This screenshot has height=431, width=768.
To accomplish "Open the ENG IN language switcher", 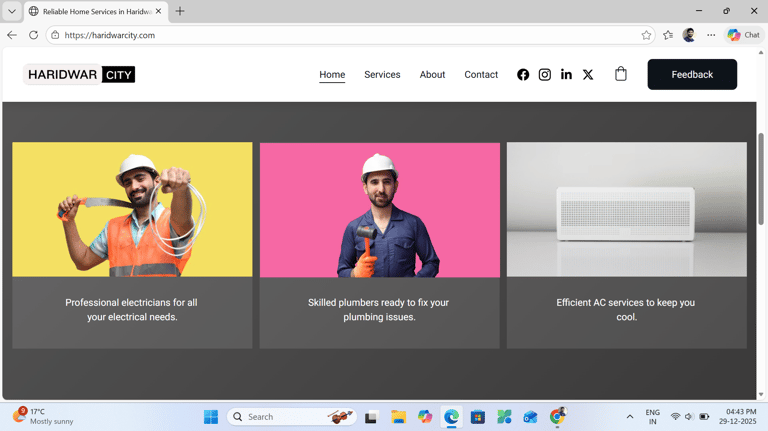I will point(652,417).
